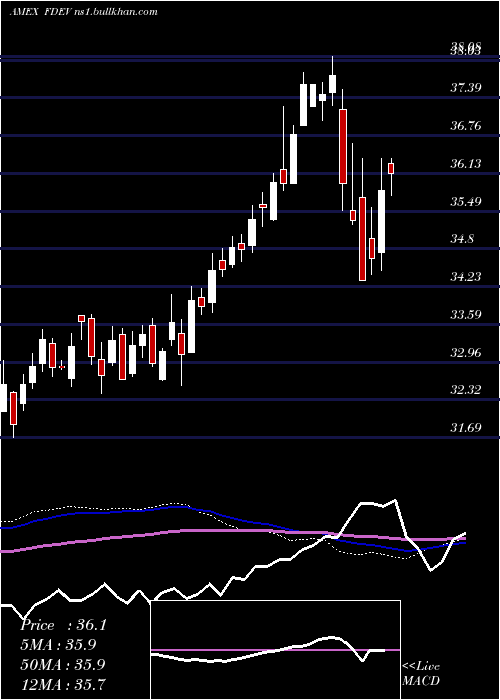This screenshot has width=500, height=700.
Task: Click the AMEX FDEV chart title text
Action: click(83, 12)
